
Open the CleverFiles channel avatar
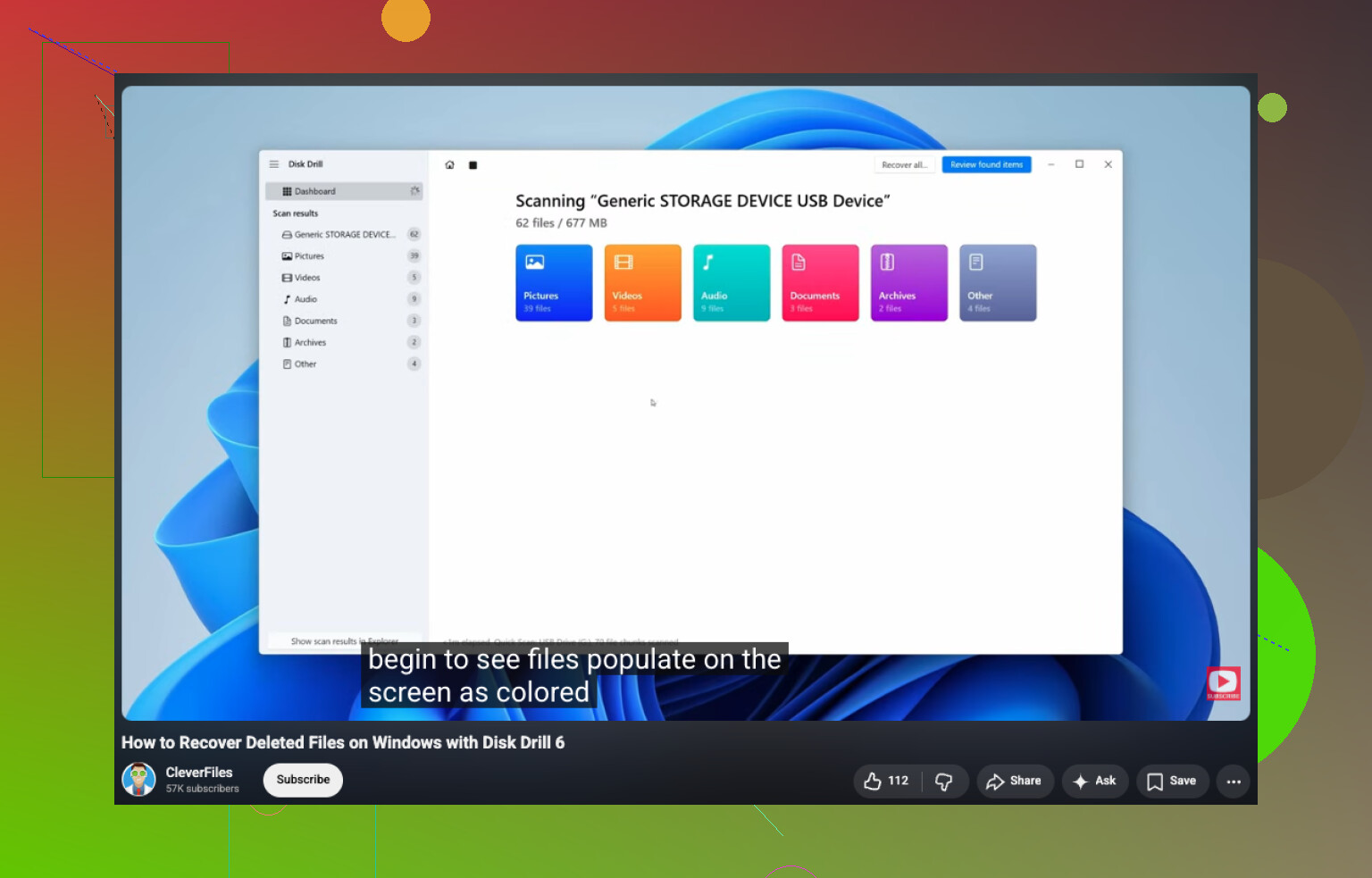138,780
